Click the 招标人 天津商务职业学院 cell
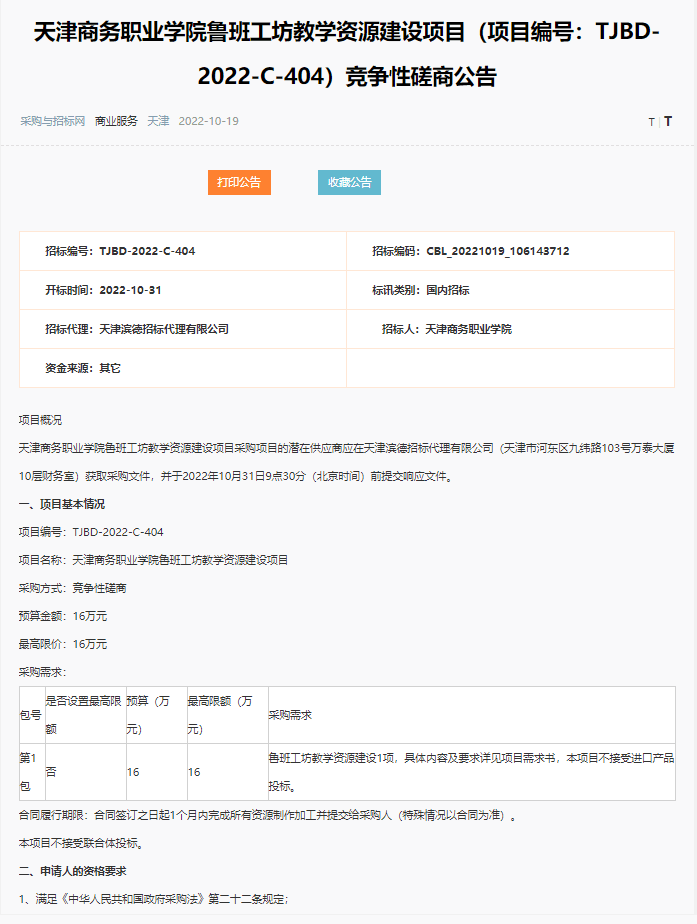This screenshot has height=924, width=697. [x=510, y=329]
